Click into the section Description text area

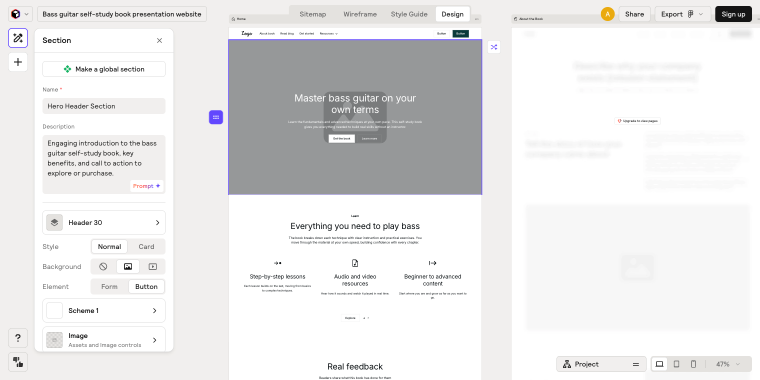tap(104, 164)
